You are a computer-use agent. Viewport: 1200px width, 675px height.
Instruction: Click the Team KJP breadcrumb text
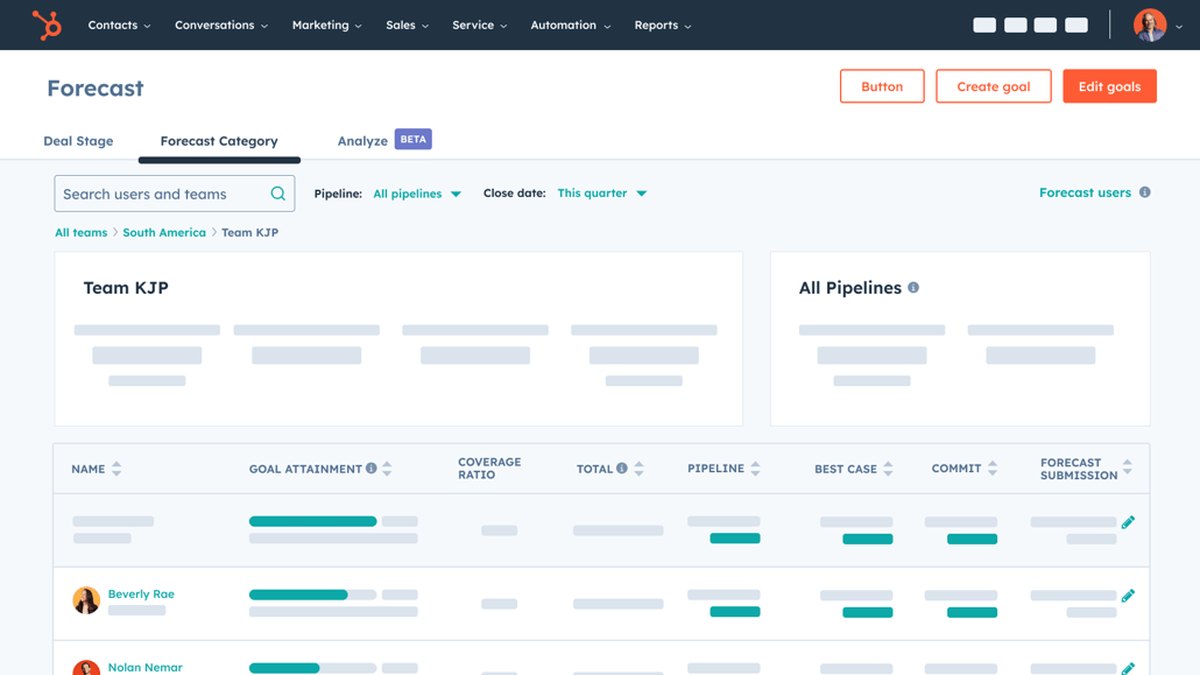(x=250, y=232)
